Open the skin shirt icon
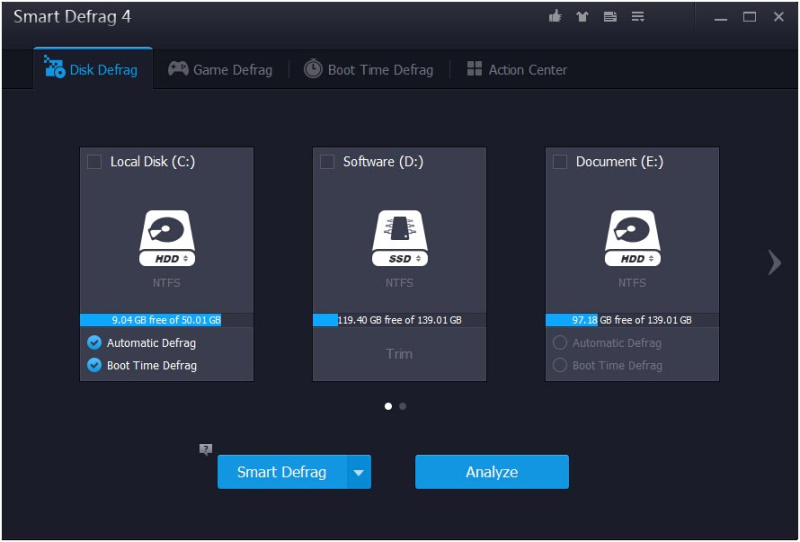The height and width of the screenshot is (542, 800). pyautogui.click(x=582, y=17)
